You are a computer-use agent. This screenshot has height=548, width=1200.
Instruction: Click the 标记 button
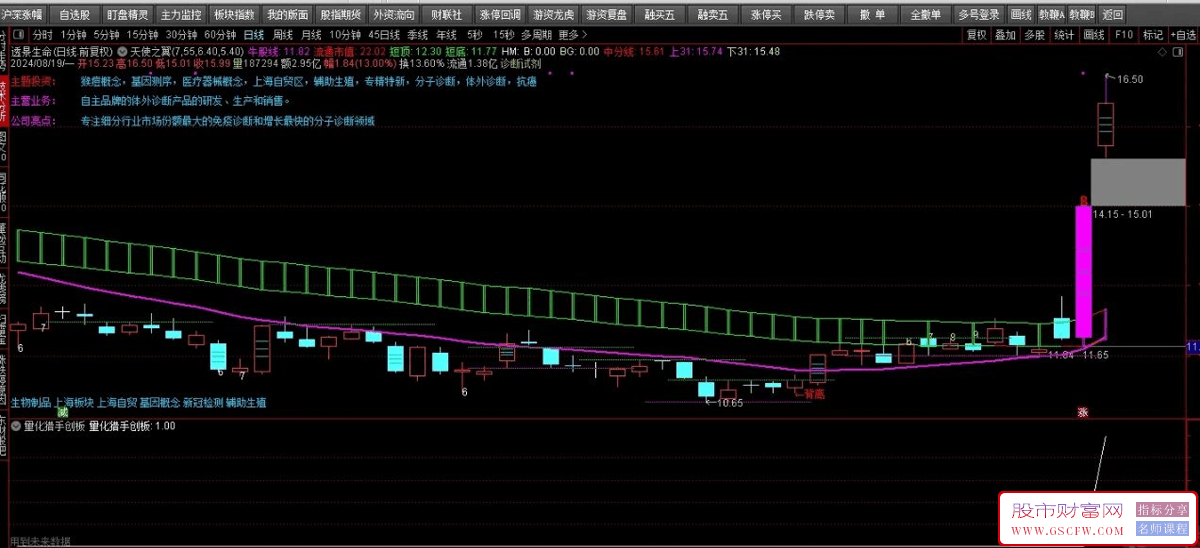point(1153,34)
